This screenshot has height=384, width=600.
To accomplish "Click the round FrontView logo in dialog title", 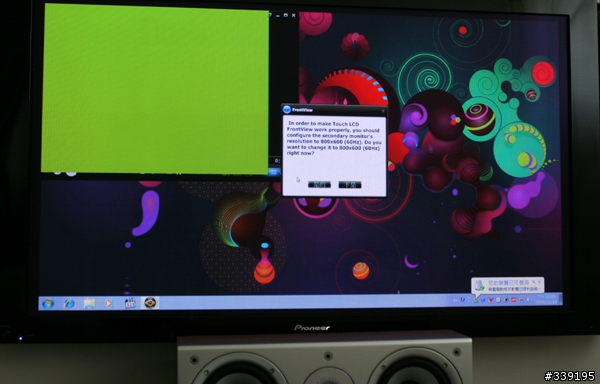I will pyautogui.click(x=287, y=110).
